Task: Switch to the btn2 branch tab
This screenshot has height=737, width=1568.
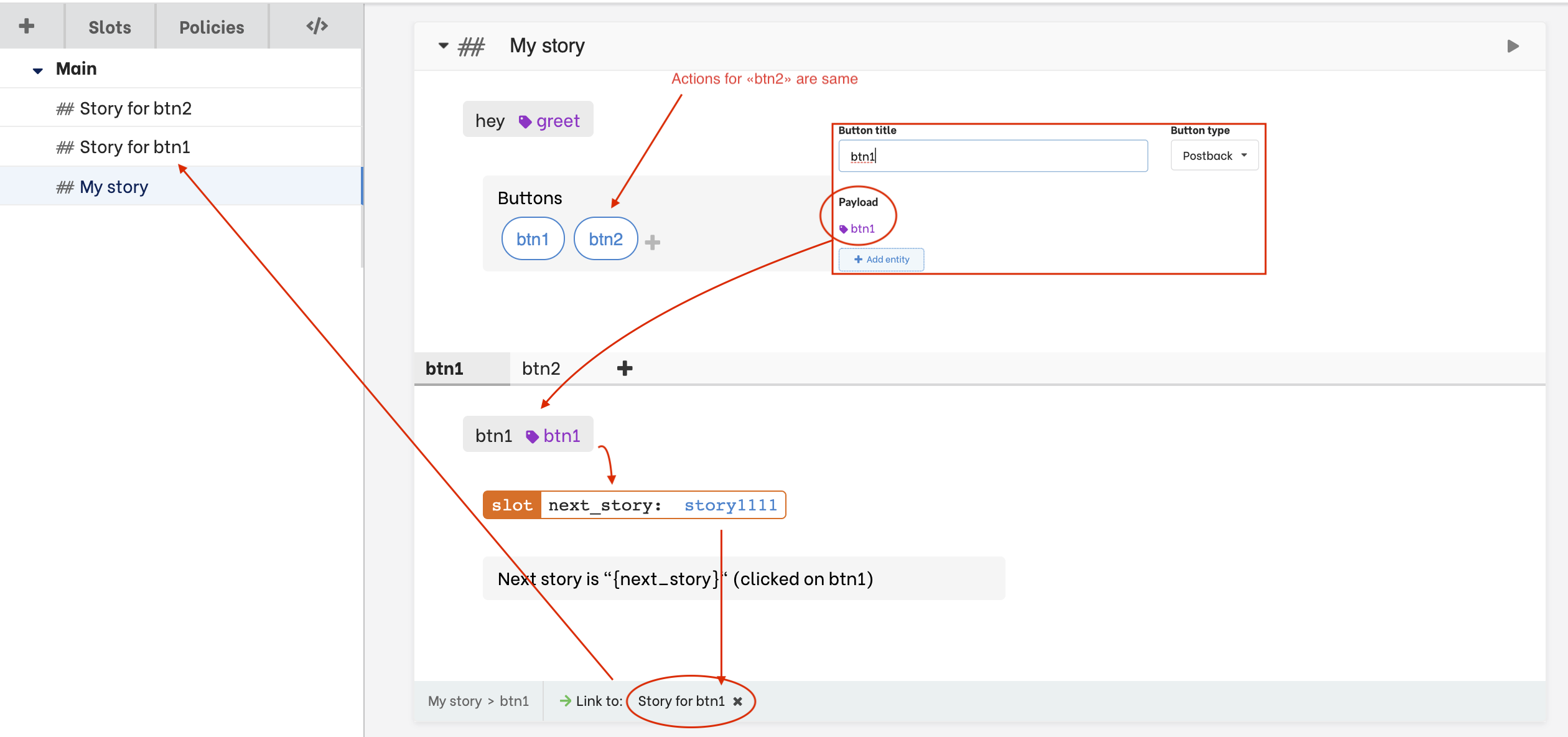Action: (x=541, y=368)
